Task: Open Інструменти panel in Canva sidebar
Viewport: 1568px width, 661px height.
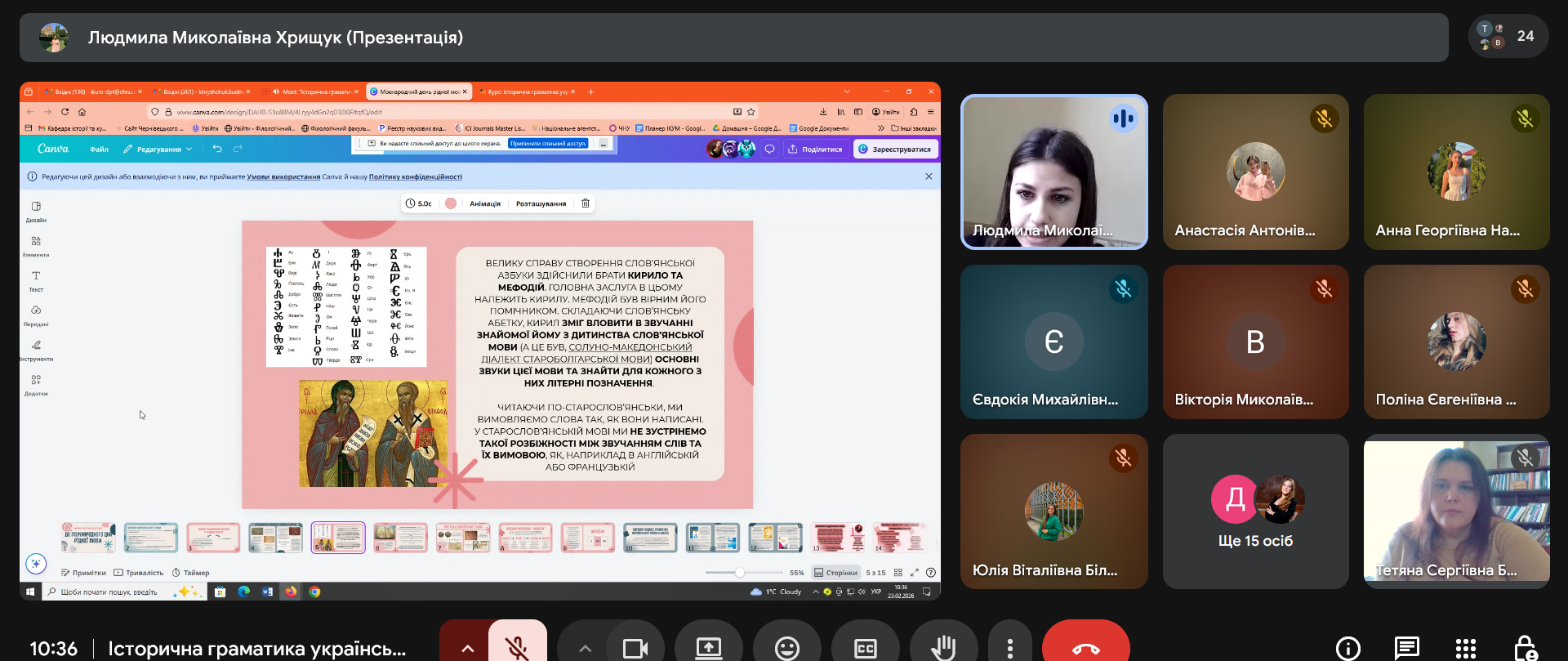Action: [x=36, y=351]
